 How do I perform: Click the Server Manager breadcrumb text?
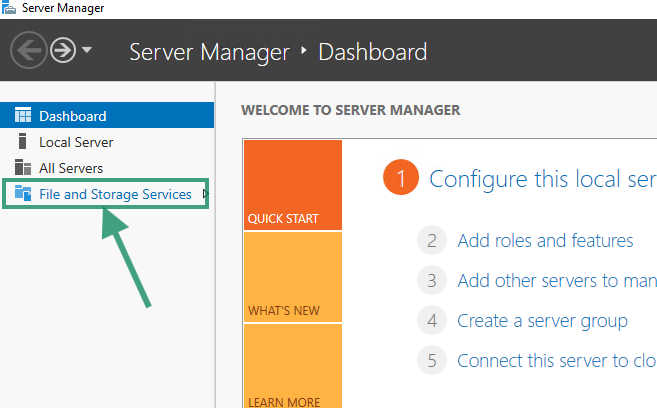(210, 52)
